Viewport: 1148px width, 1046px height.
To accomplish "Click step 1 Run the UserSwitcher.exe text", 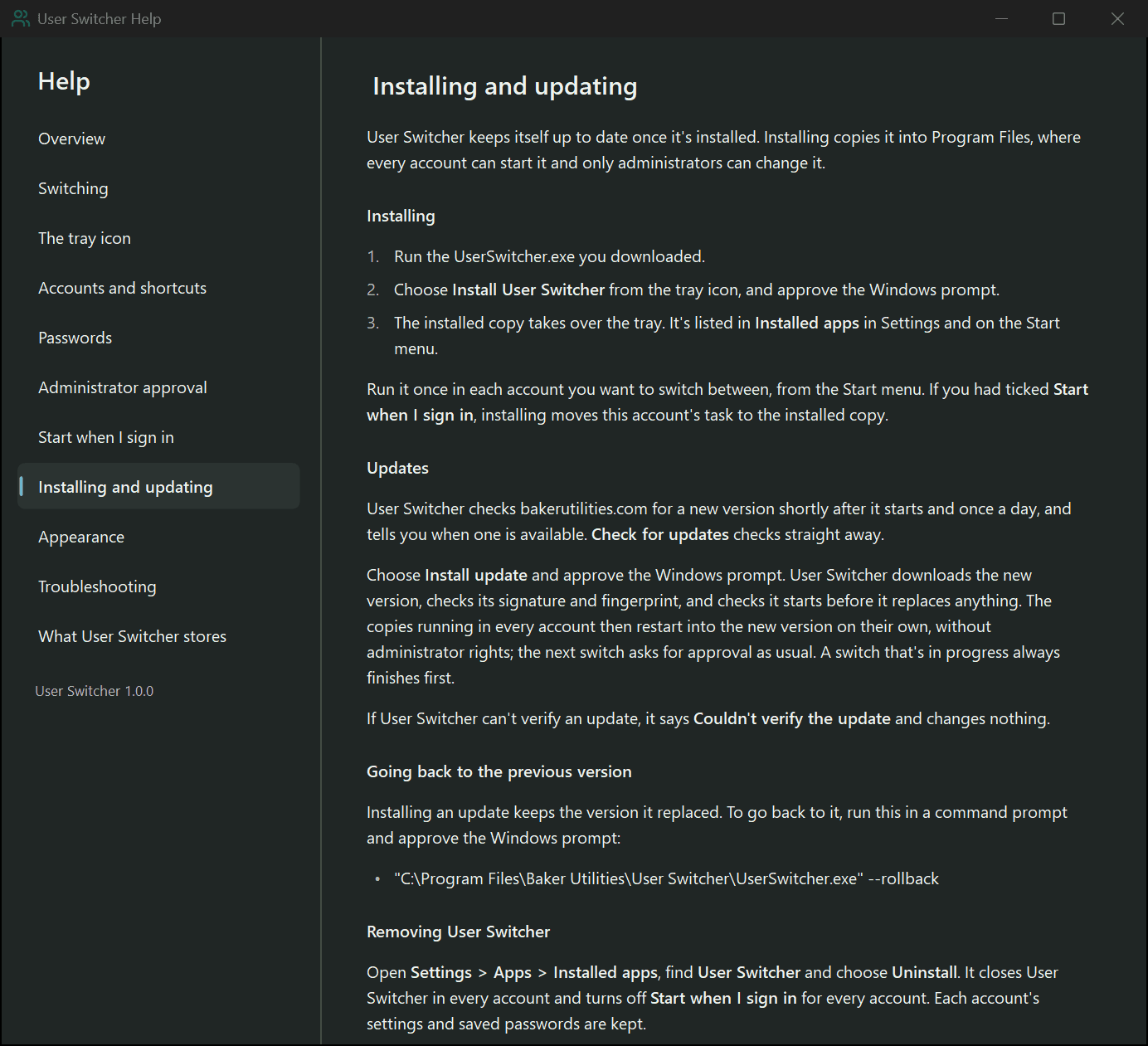I will click(549, 256).
